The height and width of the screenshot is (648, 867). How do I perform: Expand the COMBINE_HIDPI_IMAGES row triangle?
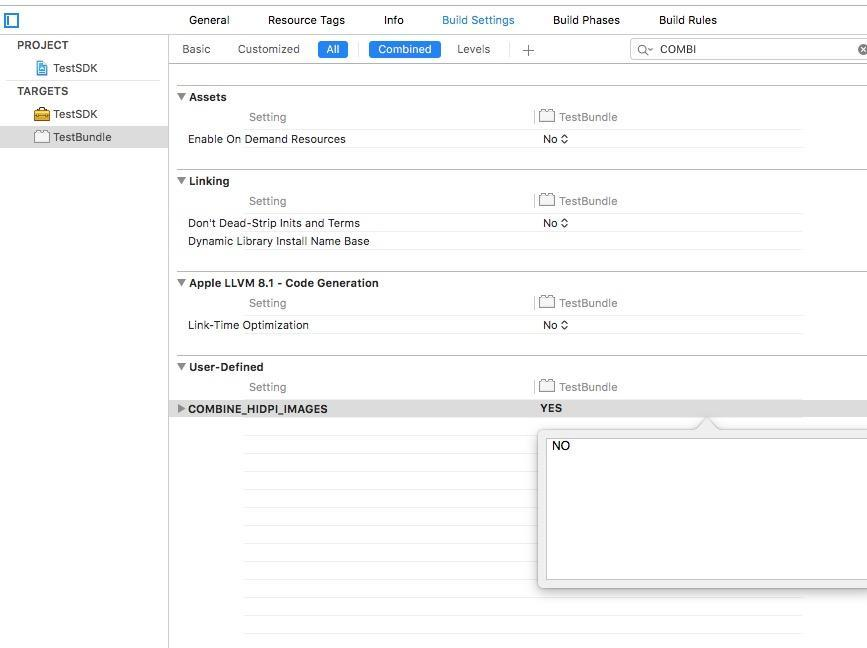[181, 409]
